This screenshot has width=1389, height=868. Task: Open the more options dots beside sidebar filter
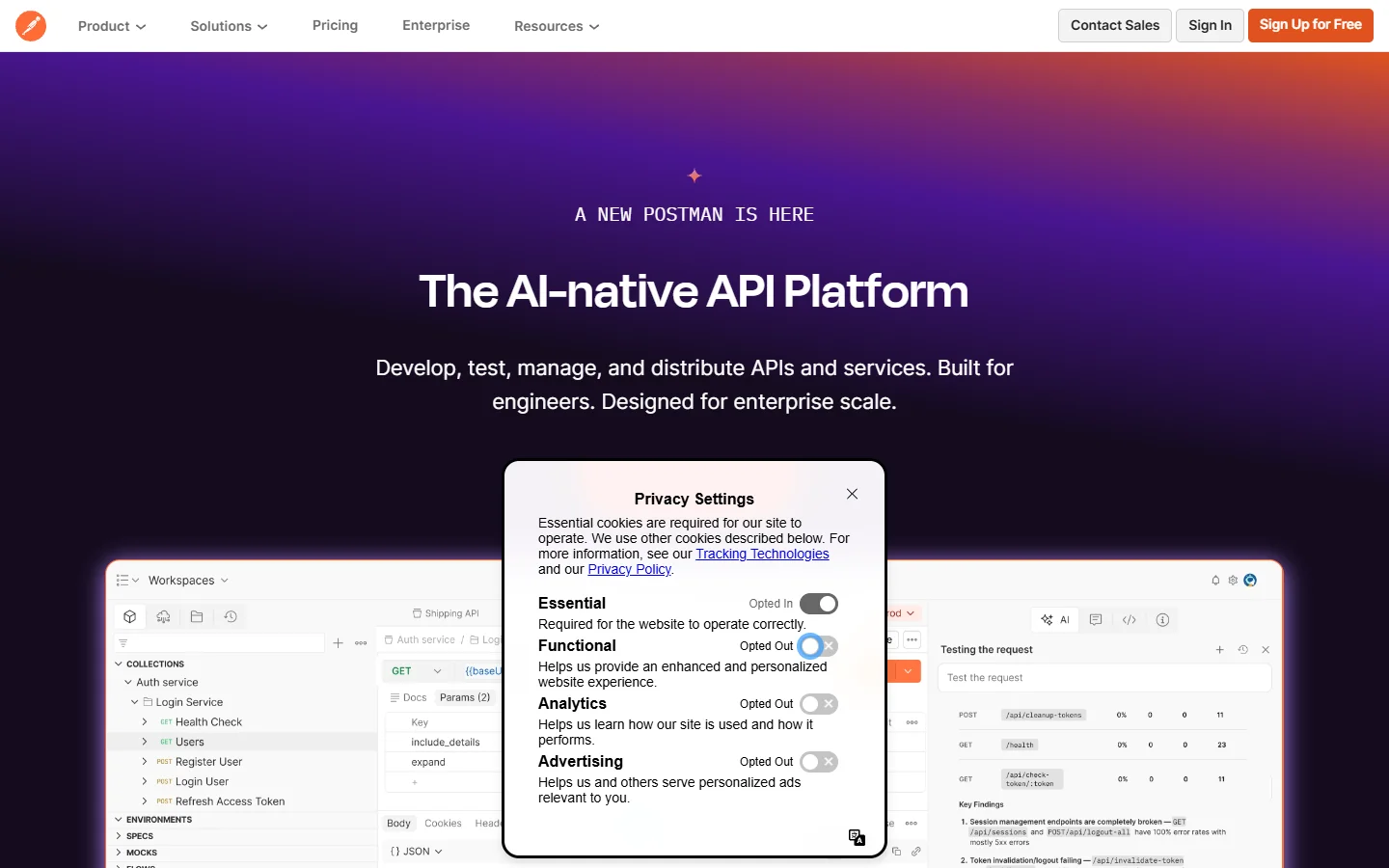pyautogui.click(x=361, y=642)
